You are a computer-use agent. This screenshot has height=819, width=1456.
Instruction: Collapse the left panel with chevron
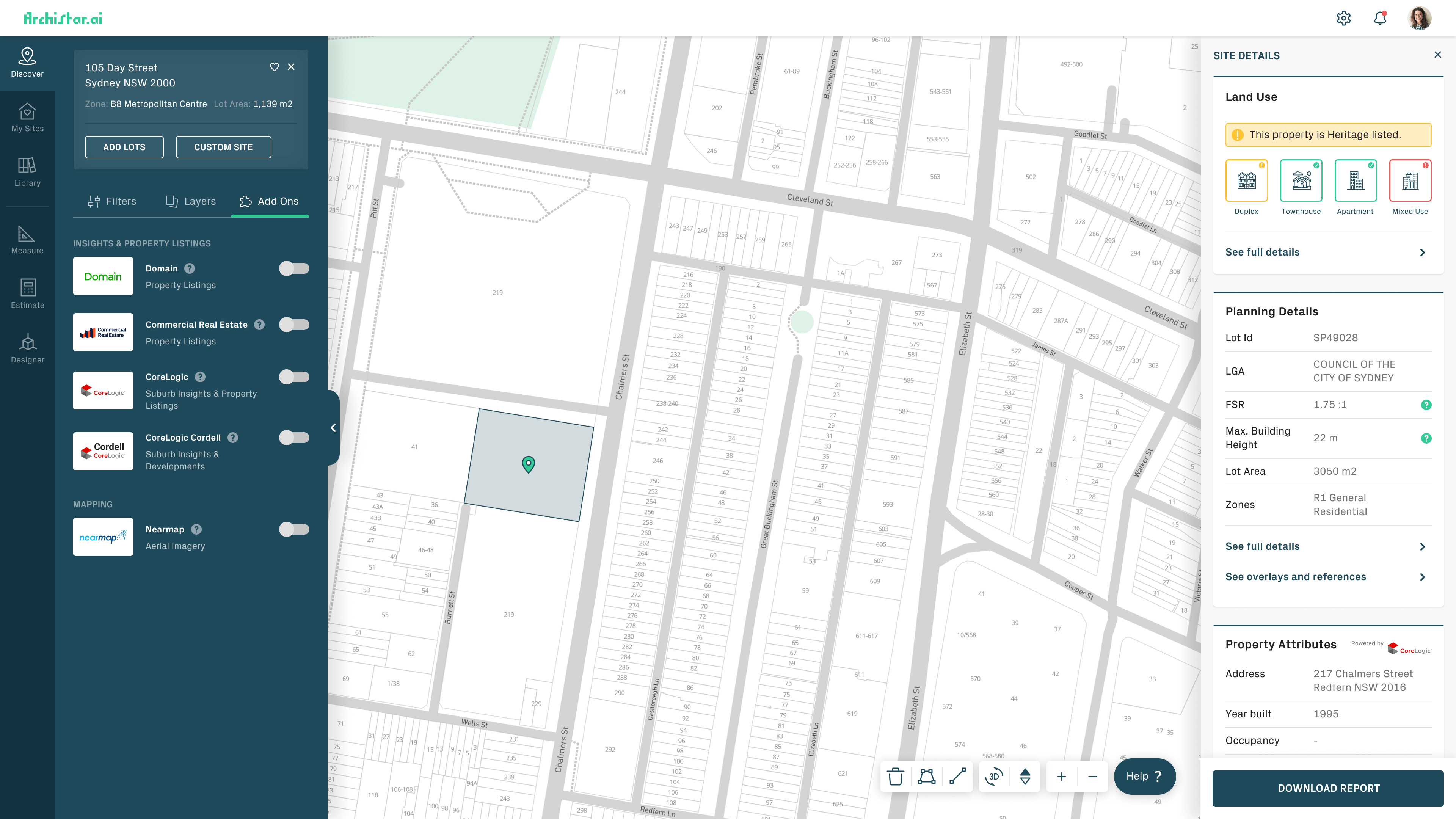click(333, 428)
